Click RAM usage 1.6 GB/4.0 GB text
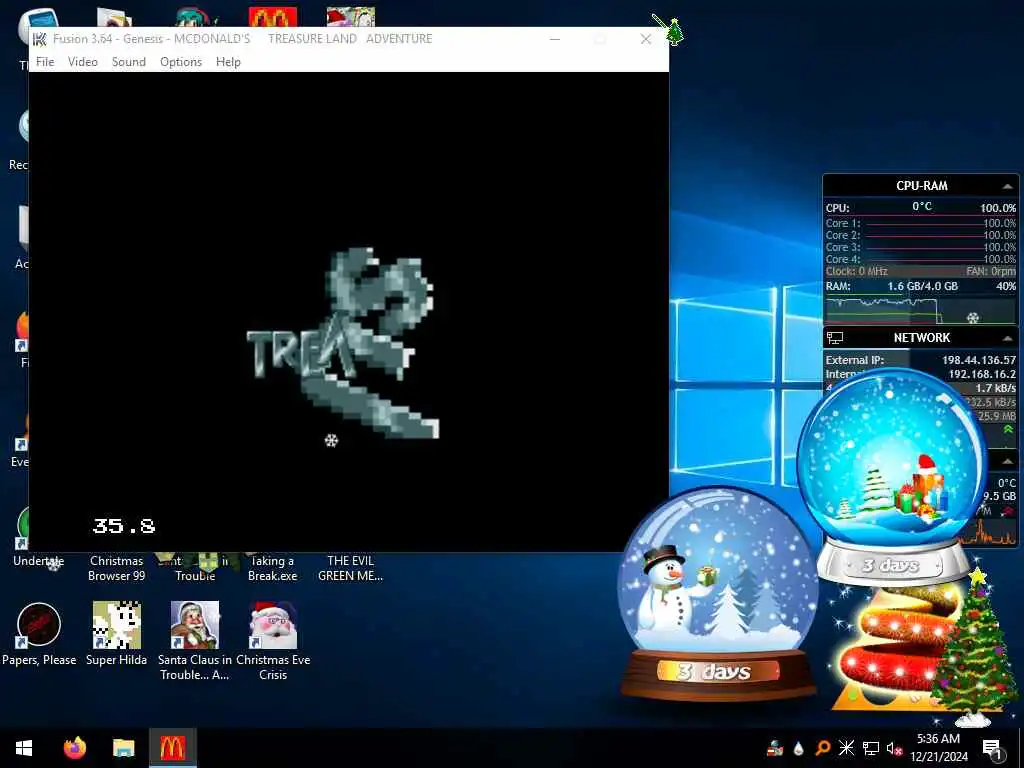The image size is (1024, 768). 922,286
